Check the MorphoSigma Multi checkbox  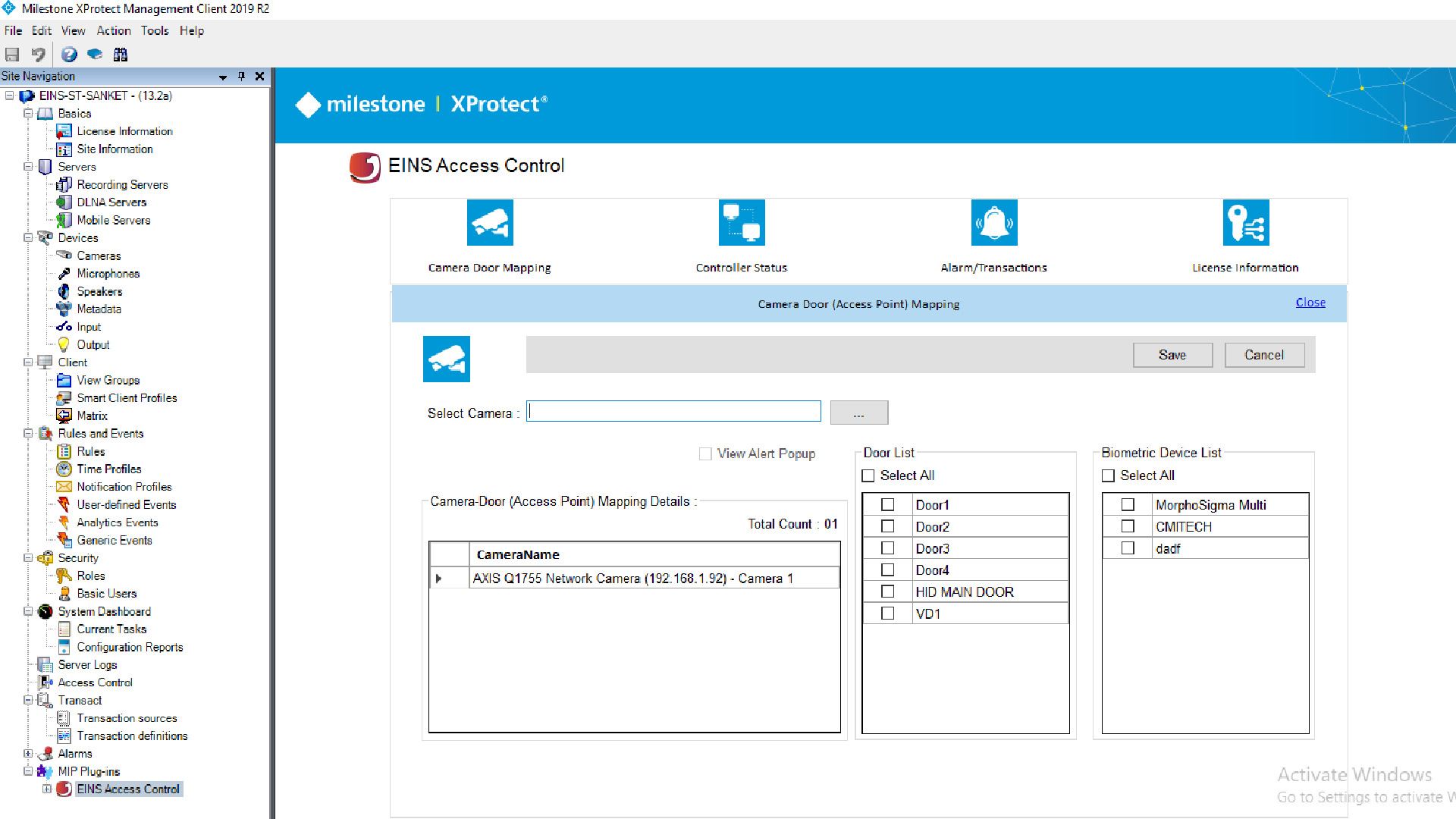(1128, 505)
